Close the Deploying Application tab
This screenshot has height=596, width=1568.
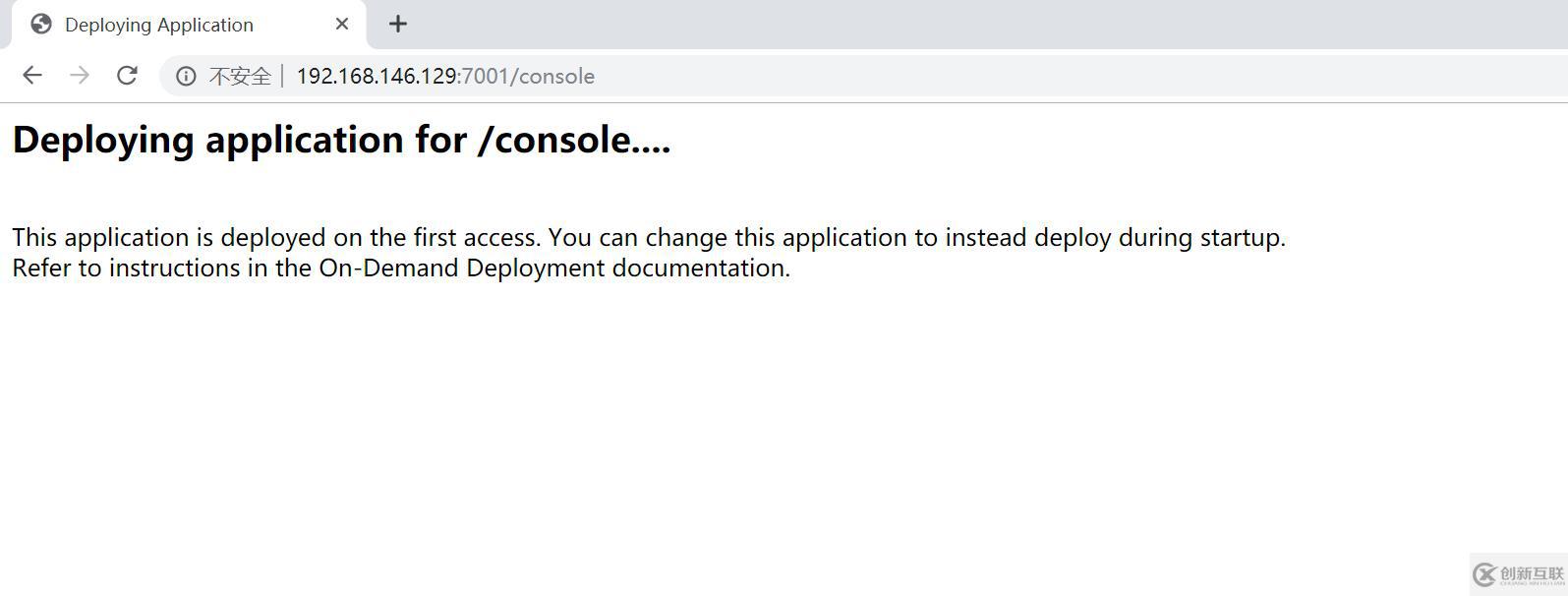coord(342,25)
